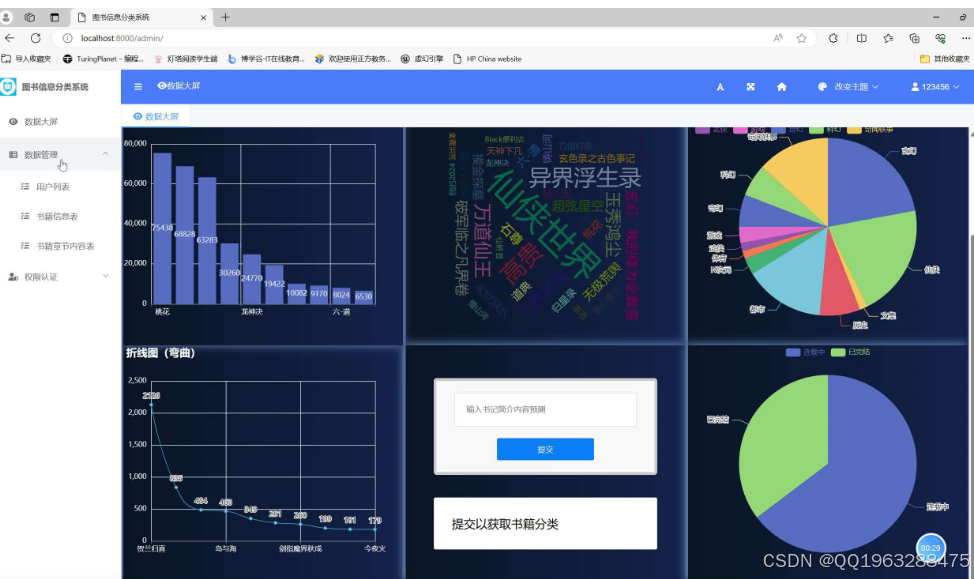This screenshot has width=974, height=579.
Task: Open the 改变主题 dropdown
Action: coord(848,87)
